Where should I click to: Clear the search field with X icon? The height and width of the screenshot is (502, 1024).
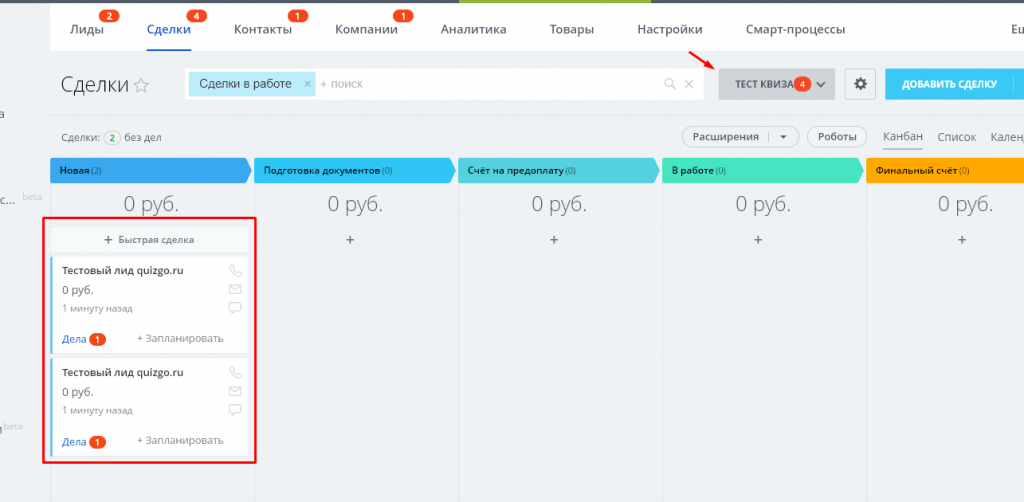[x=688, y=84]
